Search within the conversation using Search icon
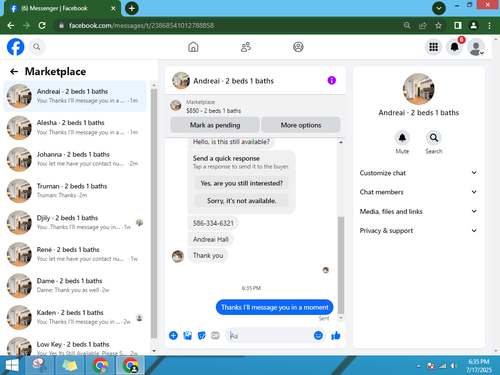Image resolution: width=500 pixels, height=375 pixels. point(434,138)
